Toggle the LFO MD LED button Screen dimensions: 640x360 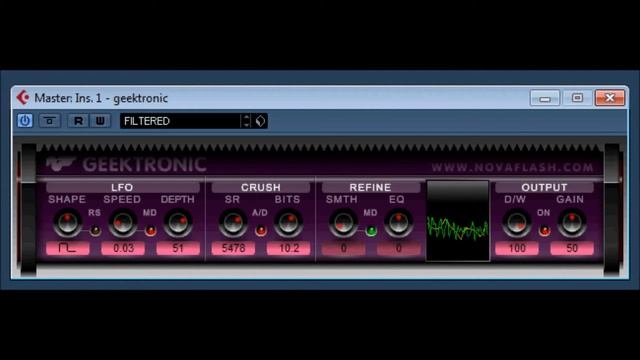tap(150, 231)
